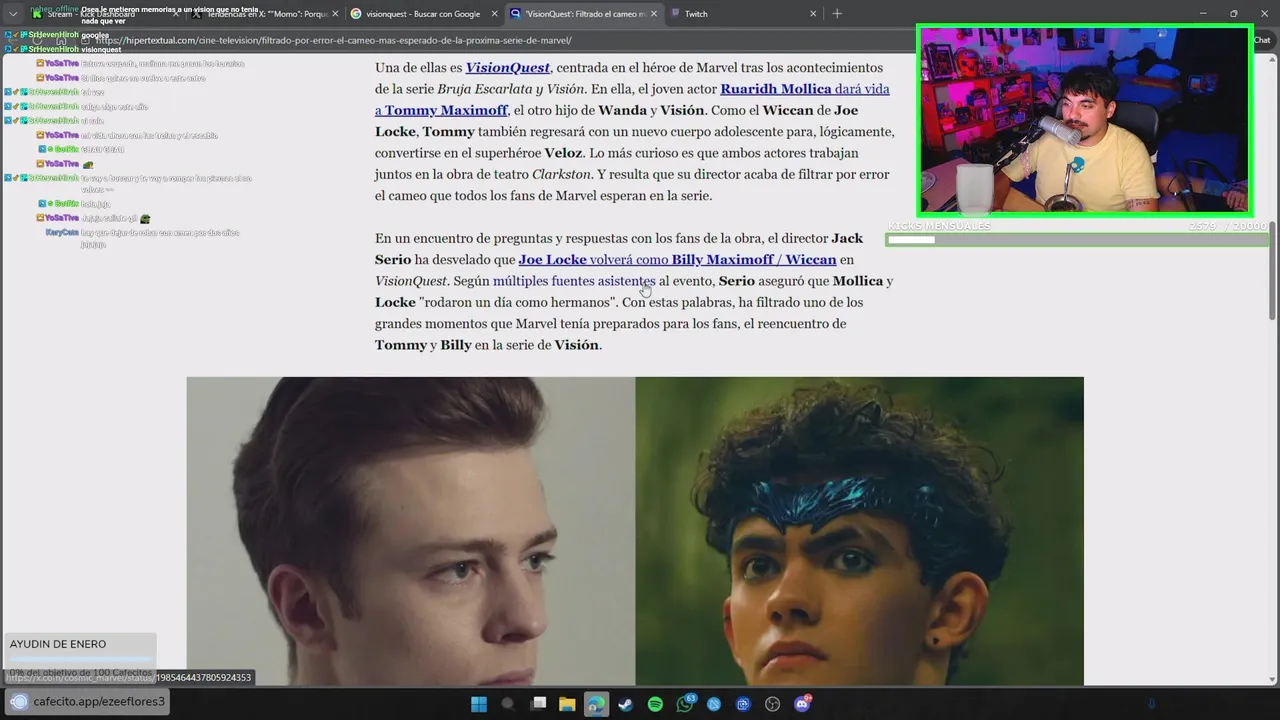The width and height of the screenshot is (1280, 720).
Task: Open a new browser tab
Action: pos(837,14)
